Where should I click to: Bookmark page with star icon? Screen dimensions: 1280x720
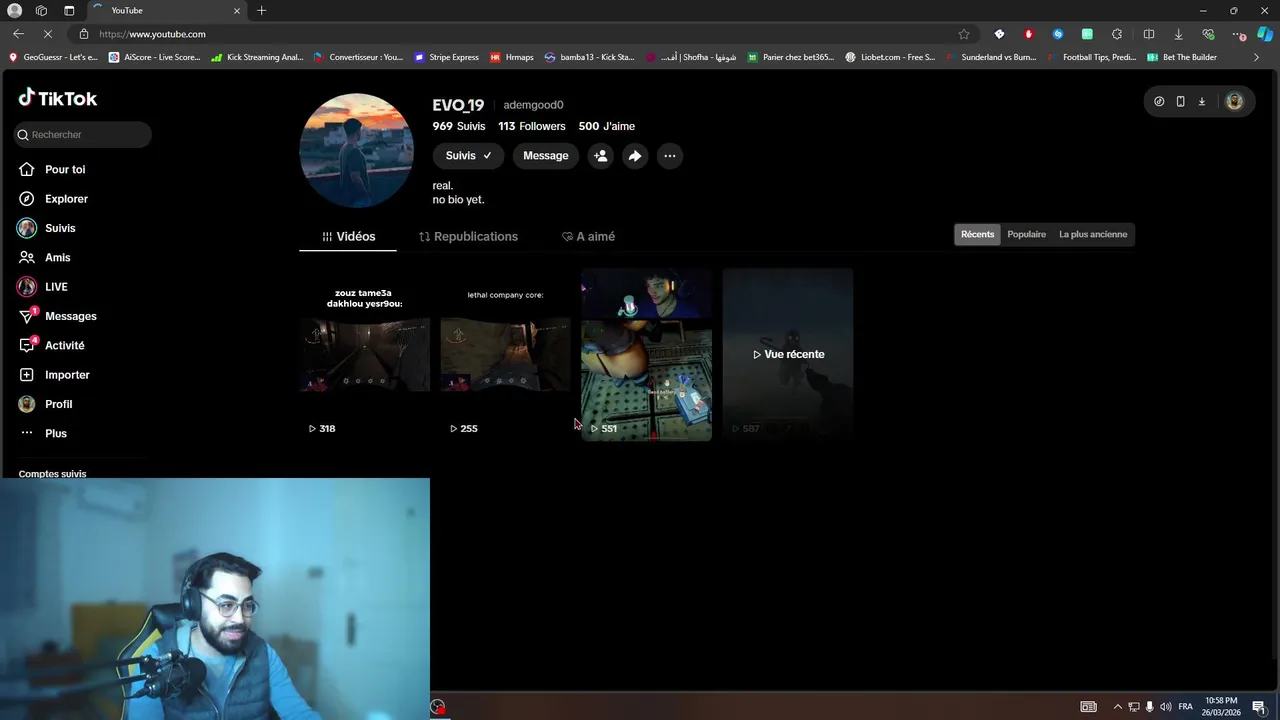pyautogui.click(x=964, y=34)
